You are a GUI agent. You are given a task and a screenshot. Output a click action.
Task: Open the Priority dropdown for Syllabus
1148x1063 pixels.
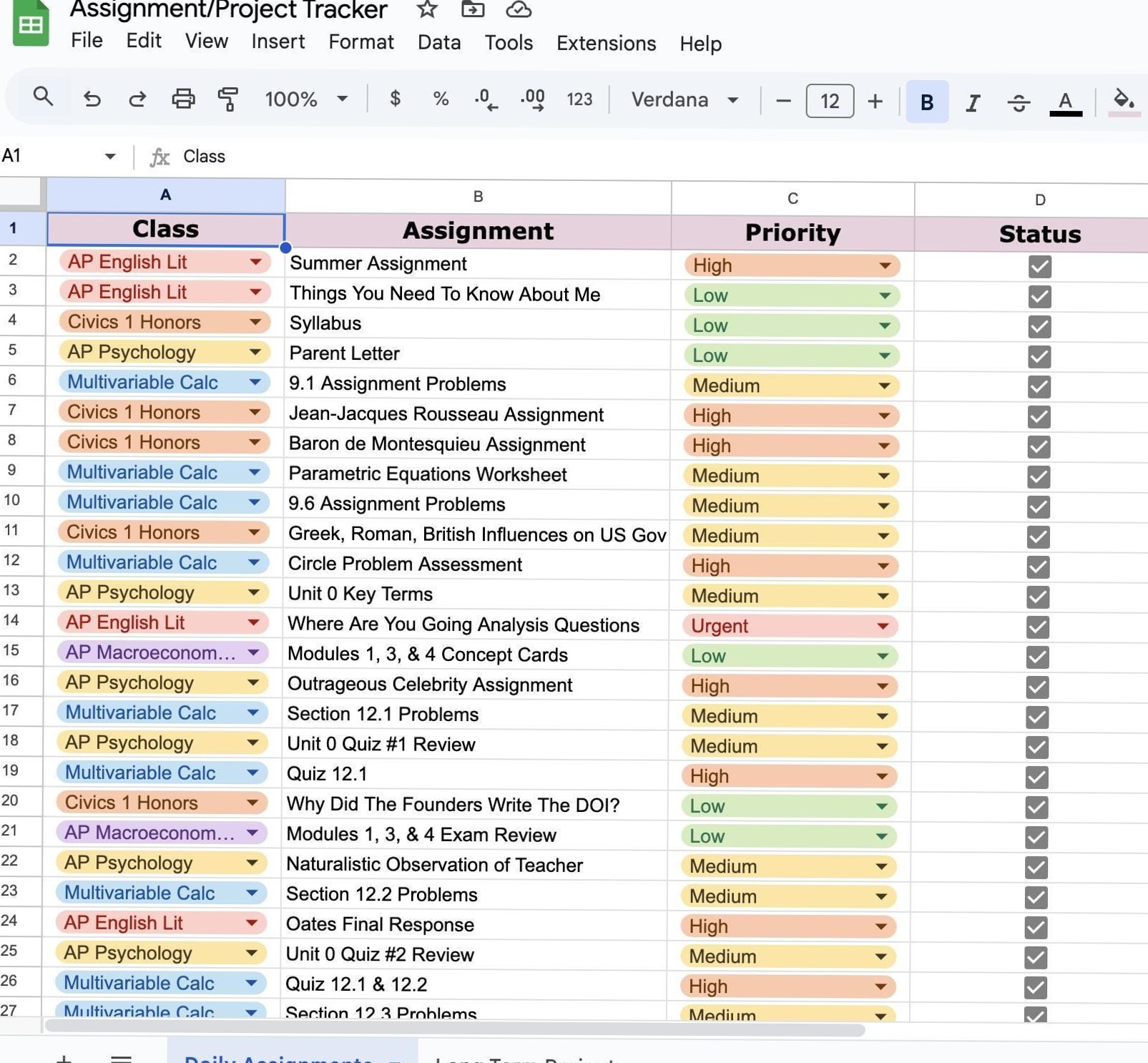[x=885, y=325]
